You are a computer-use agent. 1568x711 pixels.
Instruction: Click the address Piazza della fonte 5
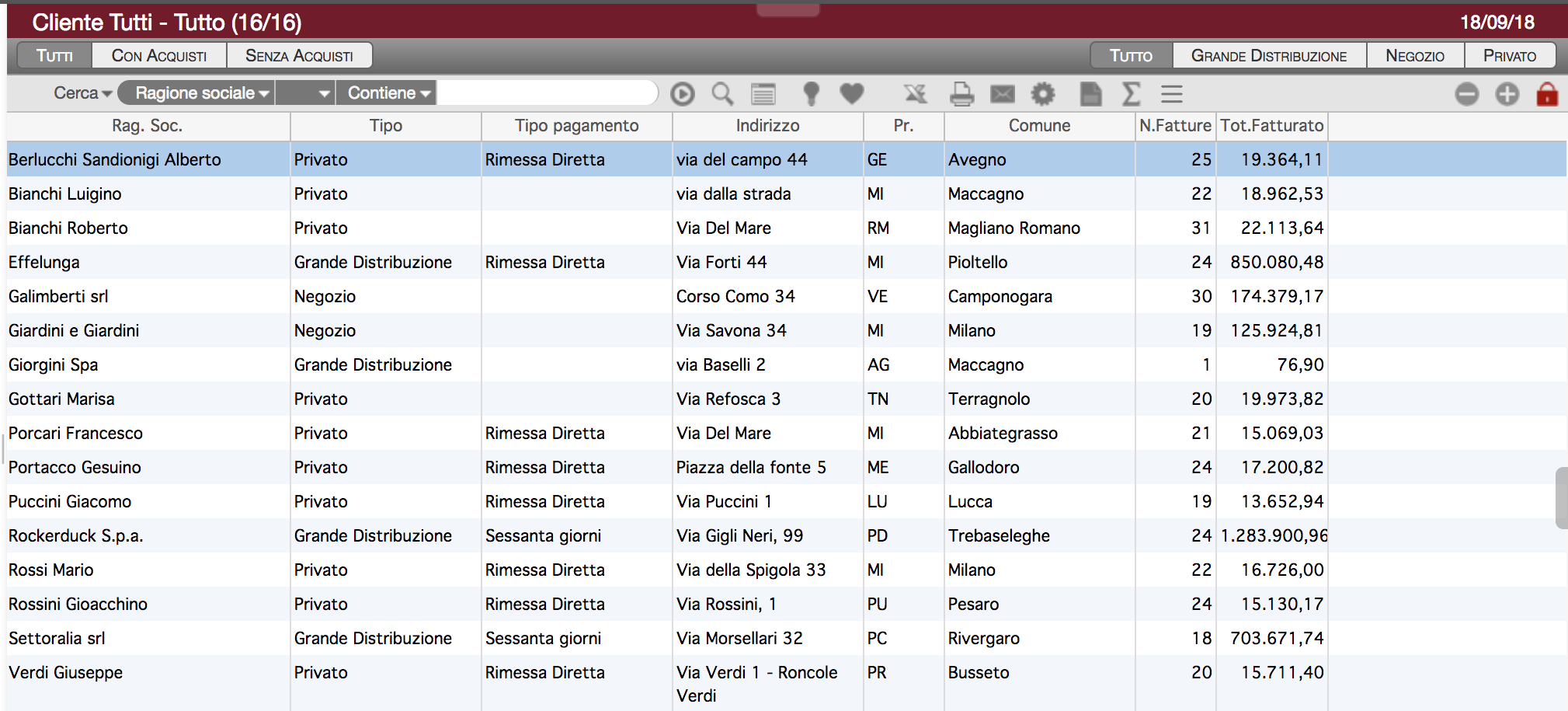click(x=751, y=467)
